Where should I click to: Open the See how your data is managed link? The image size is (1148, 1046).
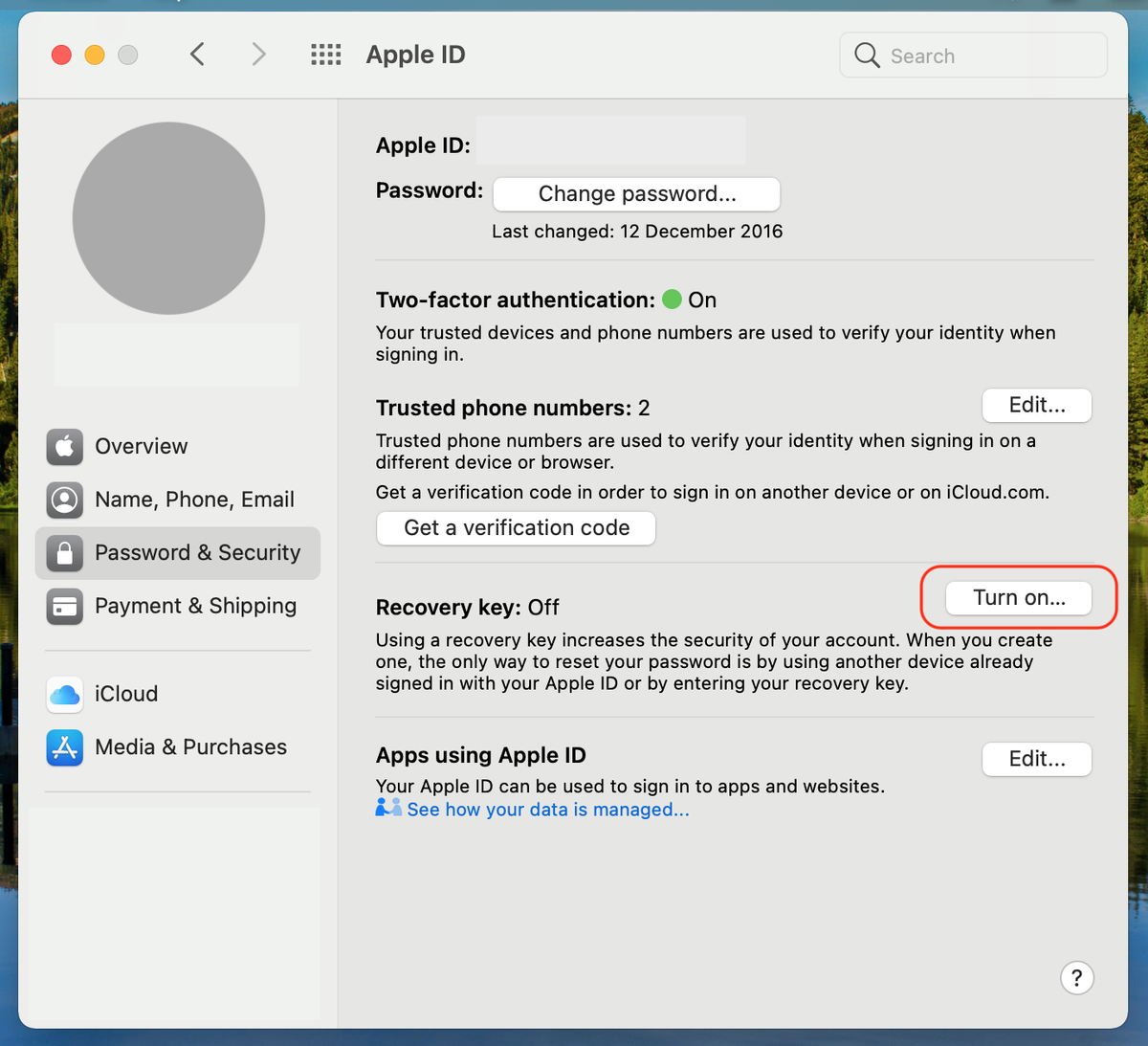(x=548, y=809)
